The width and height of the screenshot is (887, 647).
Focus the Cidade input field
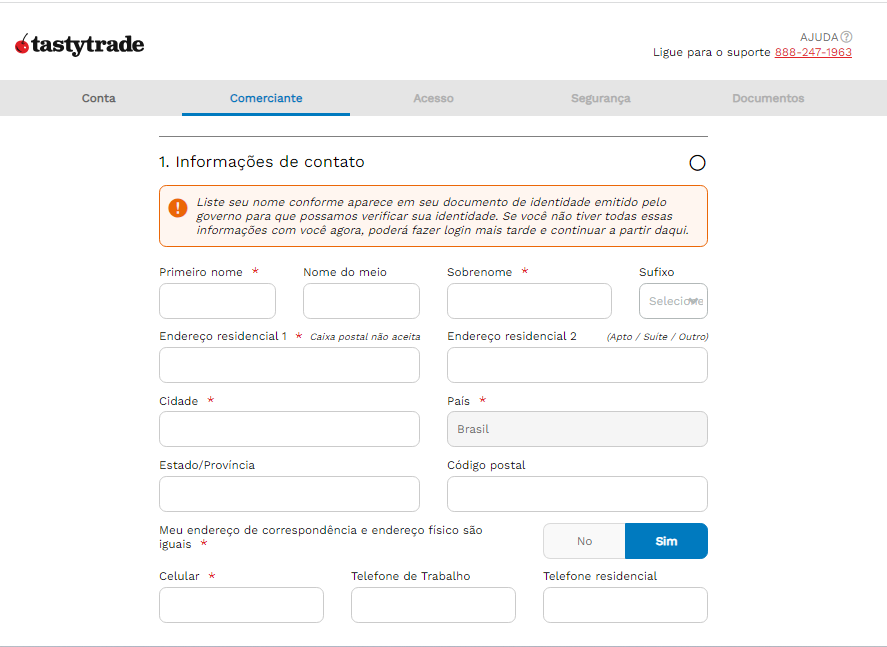click(x=289, y=429)
